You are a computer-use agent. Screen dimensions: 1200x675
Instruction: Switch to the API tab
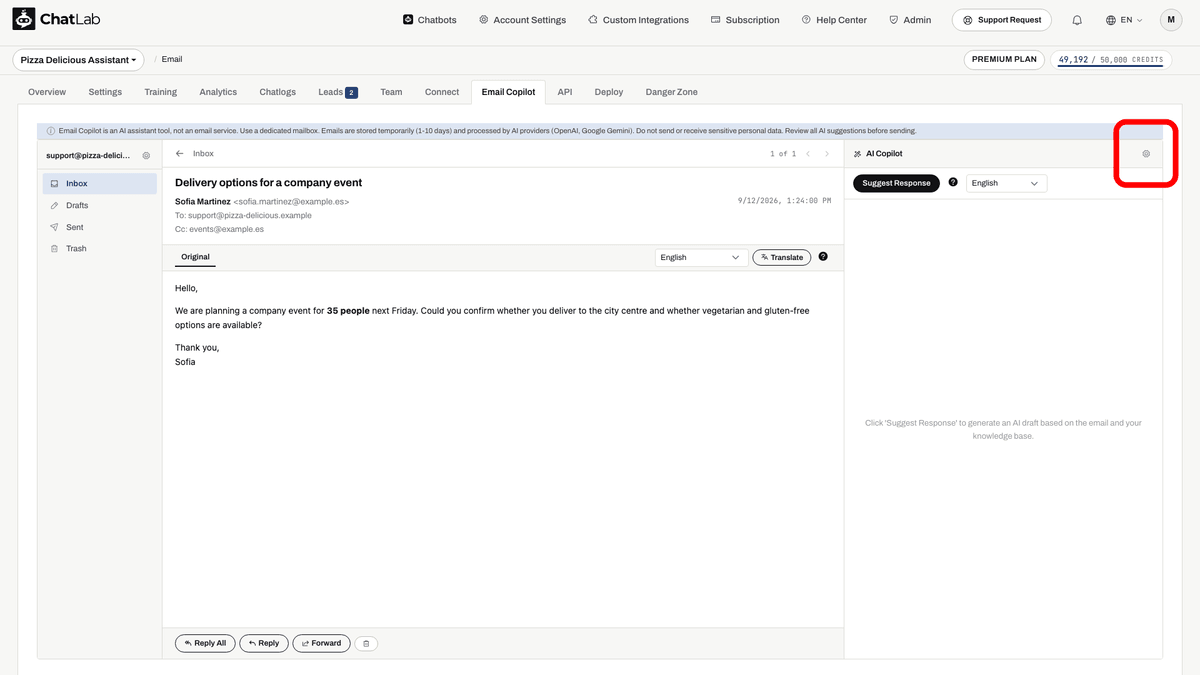click(565, 92)
